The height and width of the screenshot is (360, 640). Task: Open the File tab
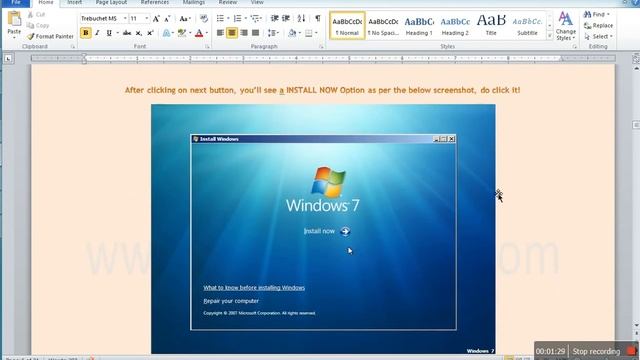click(16, 2)
